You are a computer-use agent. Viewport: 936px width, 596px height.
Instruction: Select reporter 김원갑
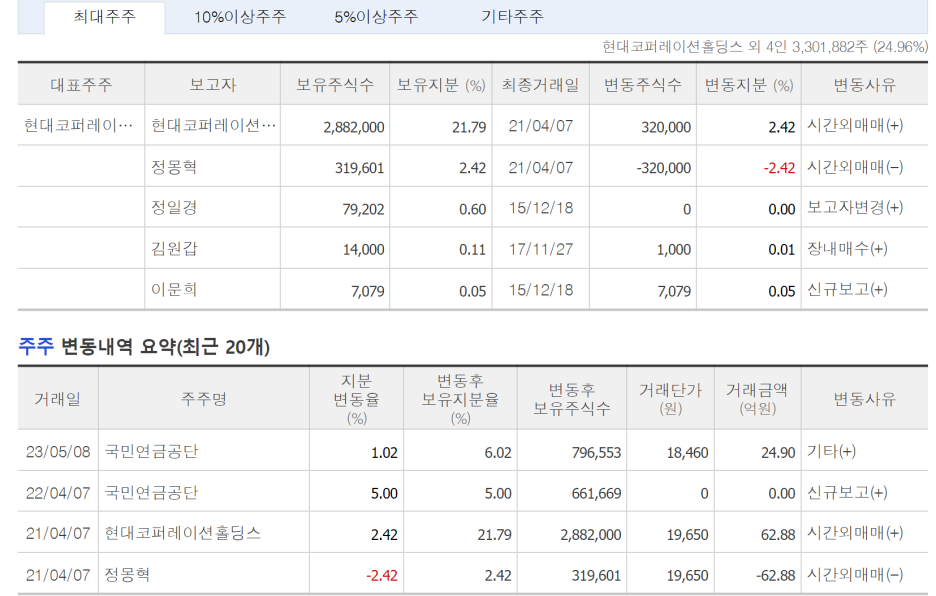pos(174,248)
